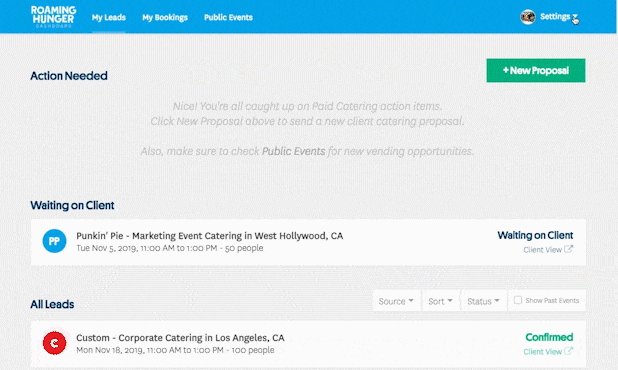
Task: Click external link icon beside Punkin' Pie Client View
Action: (568, 249)
